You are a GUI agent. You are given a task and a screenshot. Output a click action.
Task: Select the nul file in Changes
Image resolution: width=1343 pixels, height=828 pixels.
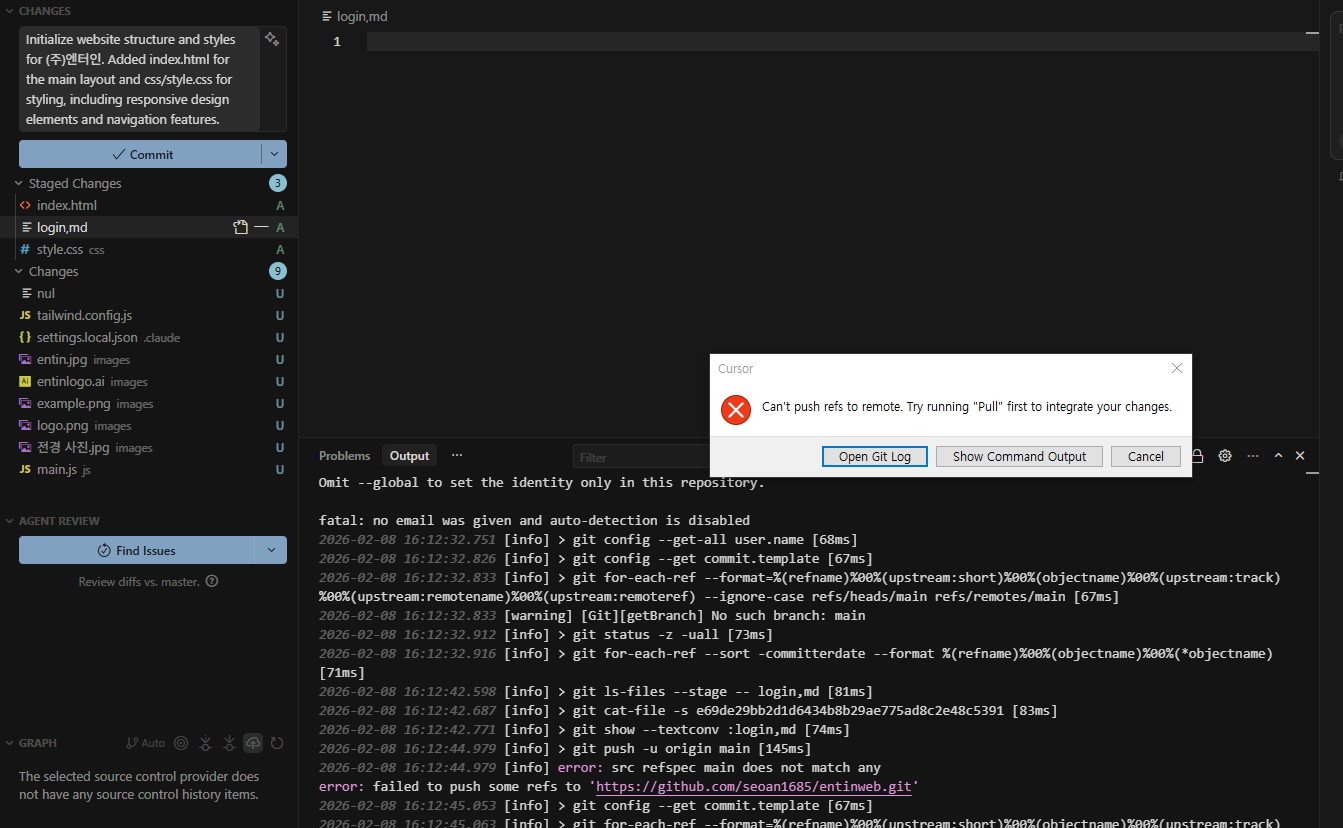pyautogui.click(x=149, y=293)
